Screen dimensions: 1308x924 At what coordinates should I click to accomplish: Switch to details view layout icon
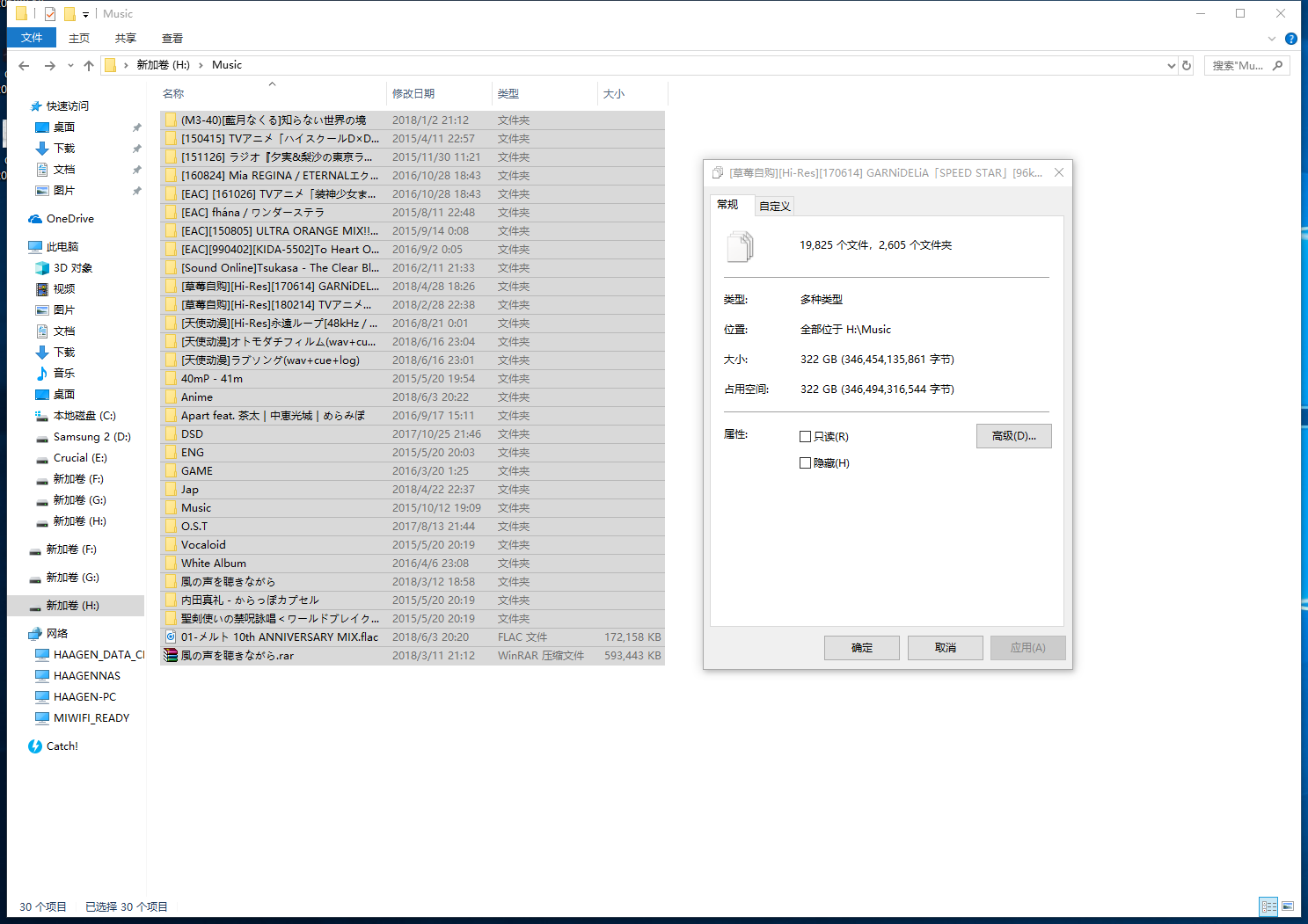pos(1268,906)
